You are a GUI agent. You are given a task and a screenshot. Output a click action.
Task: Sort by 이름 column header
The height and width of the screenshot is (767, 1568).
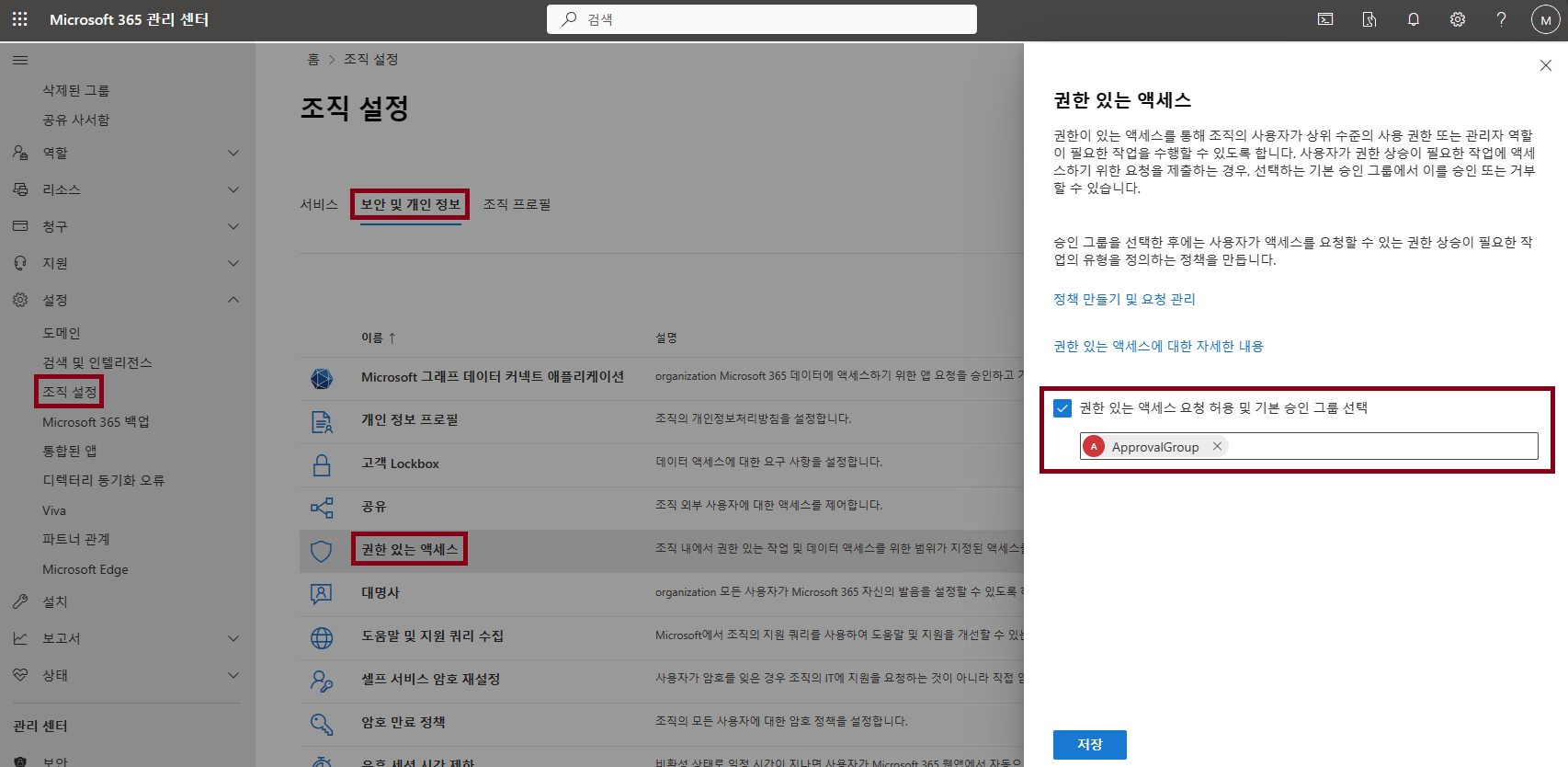click(378, 338)
